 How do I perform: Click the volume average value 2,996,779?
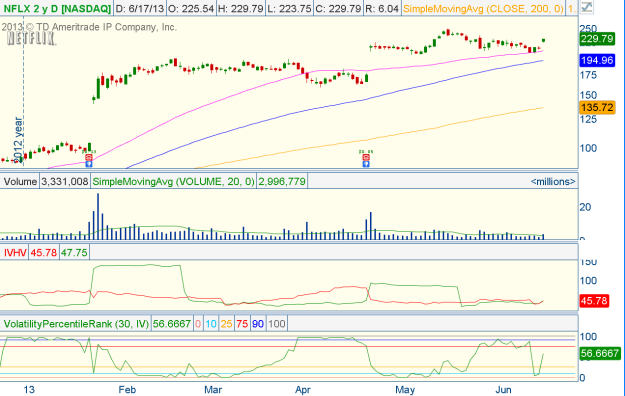pyautogui.click(x=282, y=181)
